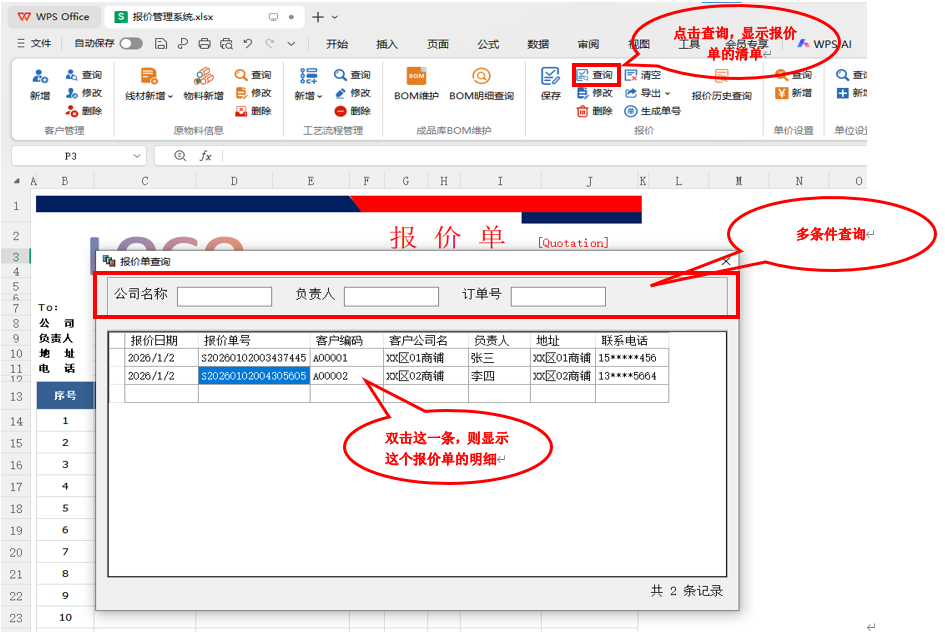
Task: Open the 导出 dropdown
Action: pos(648,93)
